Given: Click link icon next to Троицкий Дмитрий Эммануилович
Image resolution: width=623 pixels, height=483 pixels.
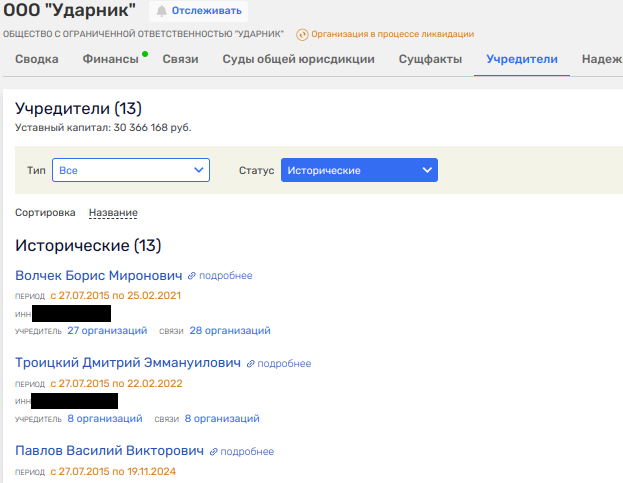Looking at the screenshot, I should 250,364.
